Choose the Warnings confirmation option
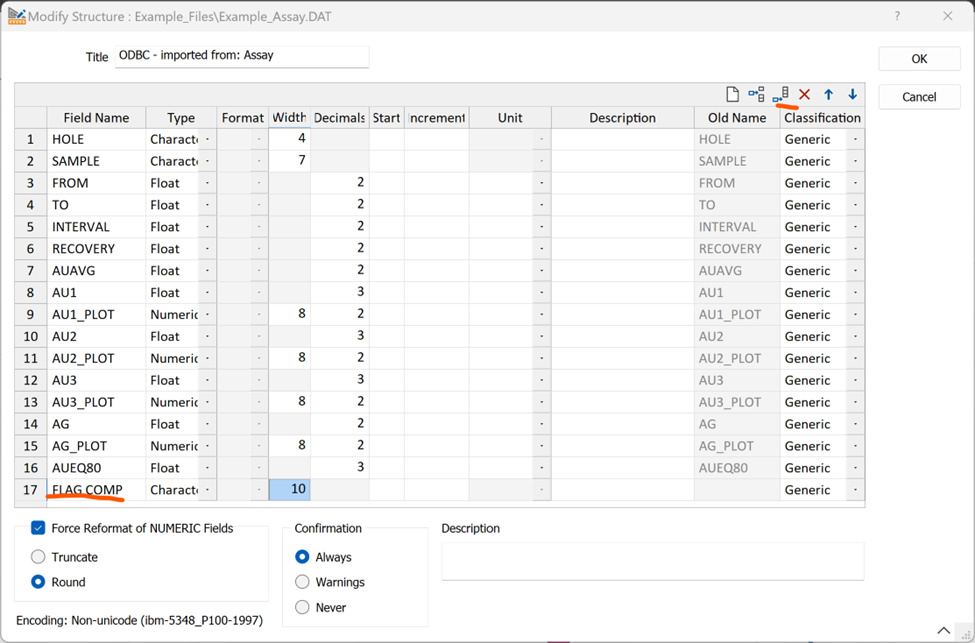Viewport: 975px width, 643px height. coord(302,582)
